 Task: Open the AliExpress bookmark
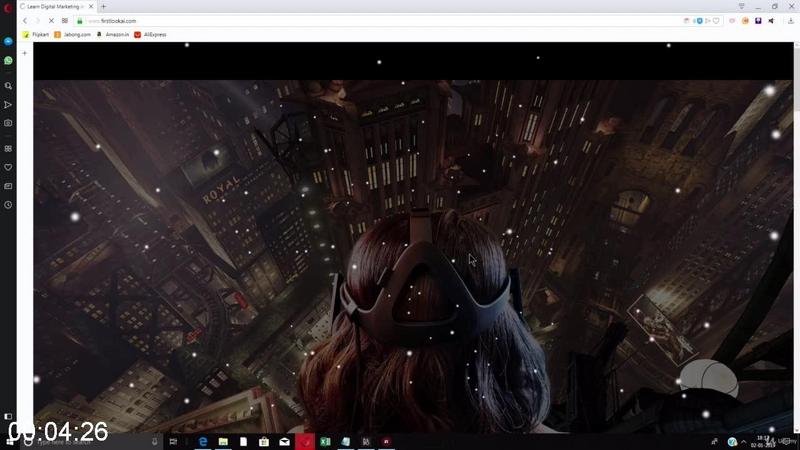point(151,35)
